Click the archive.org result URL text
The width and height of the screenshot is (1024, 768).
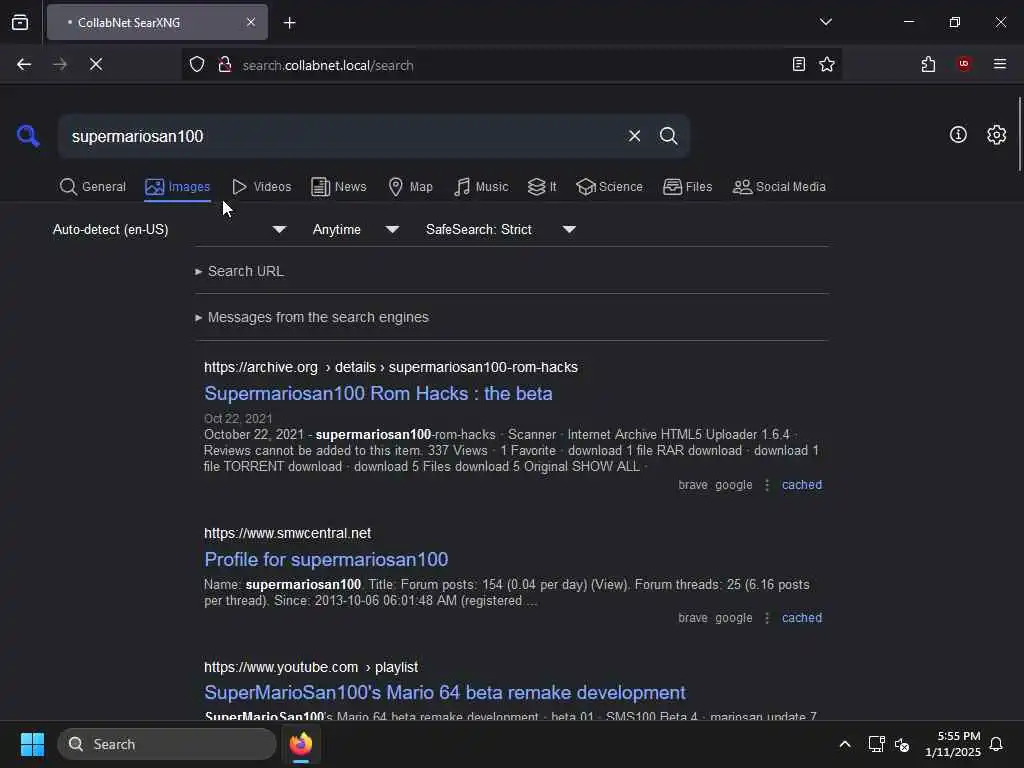[x=391, y=367]
